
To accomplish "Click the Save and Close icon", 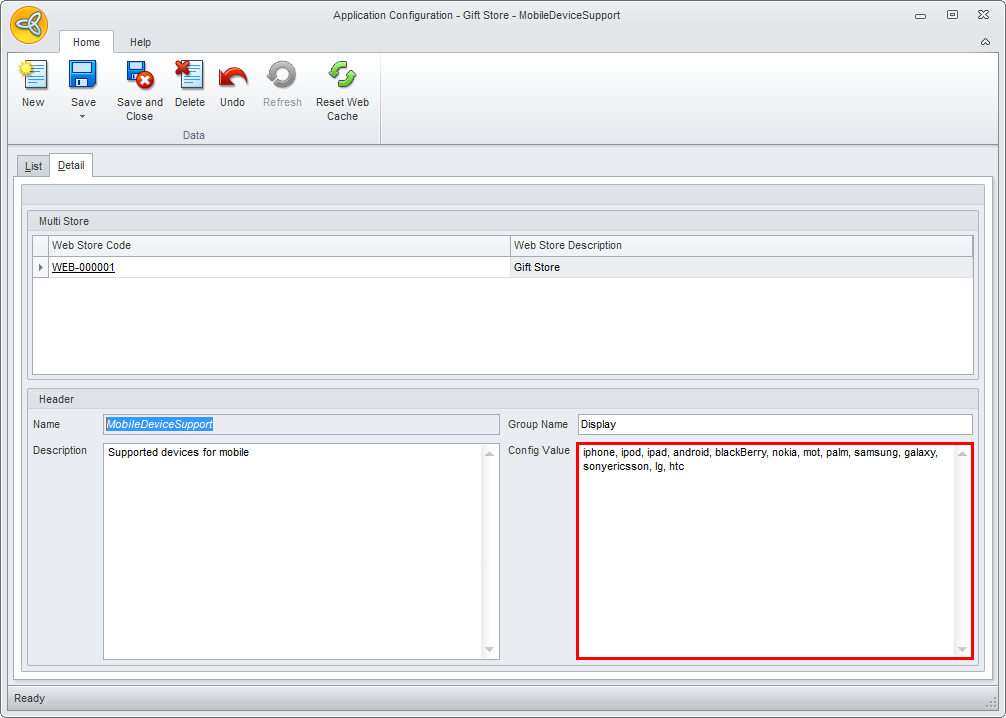I will (140, 76).
